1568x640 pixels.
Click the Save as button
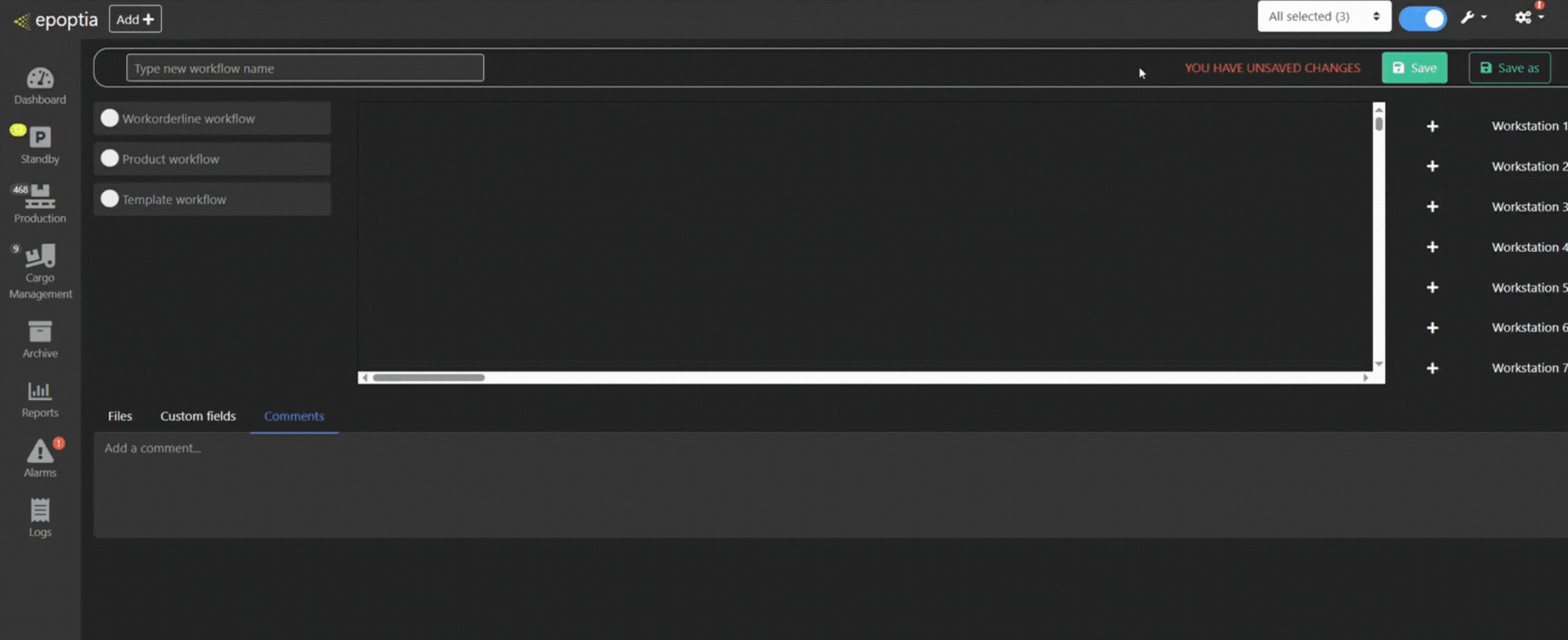tap(1510, 68)
